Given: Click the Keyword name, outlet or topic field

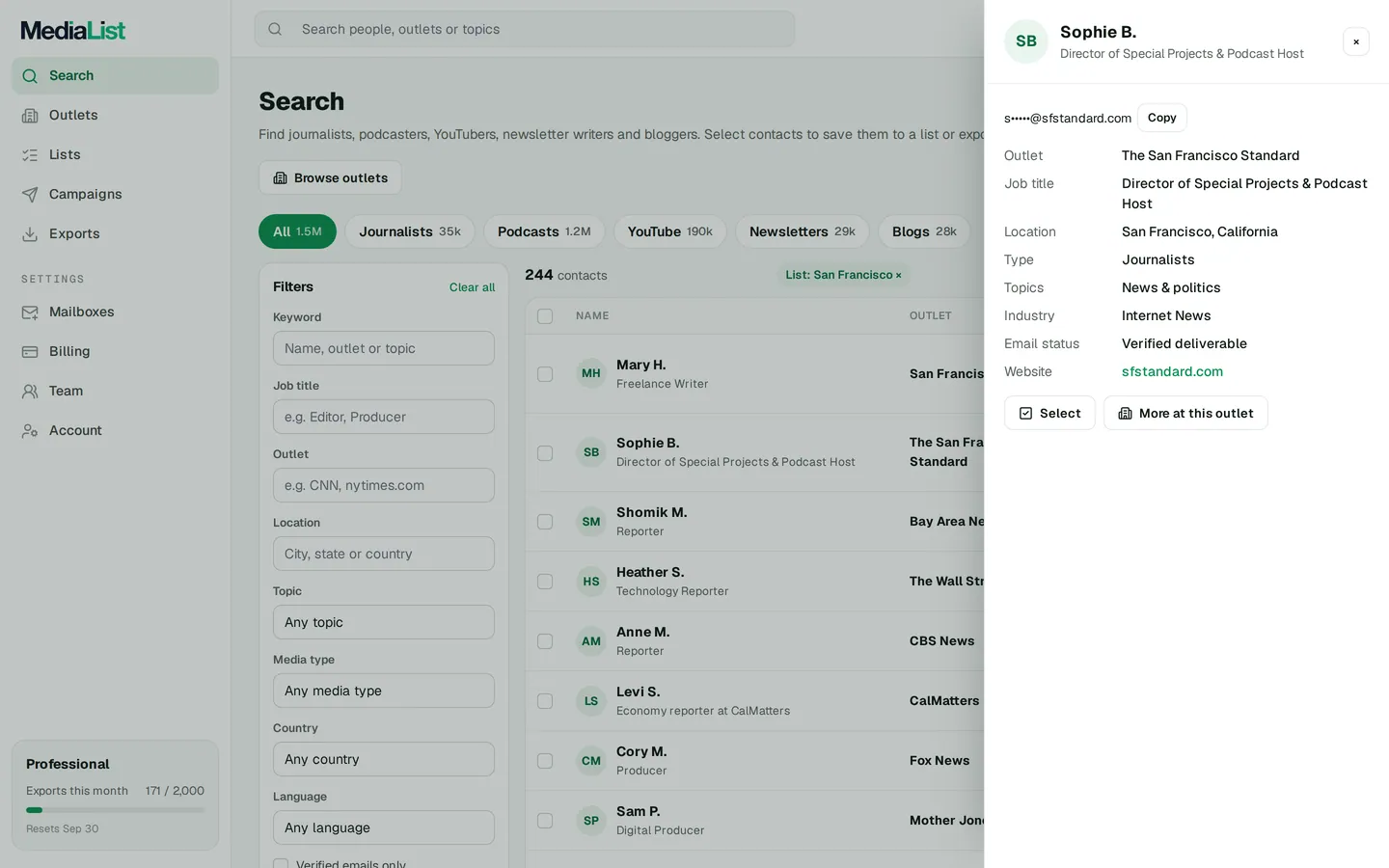Looking at the screenshot, I should (384, 348).
